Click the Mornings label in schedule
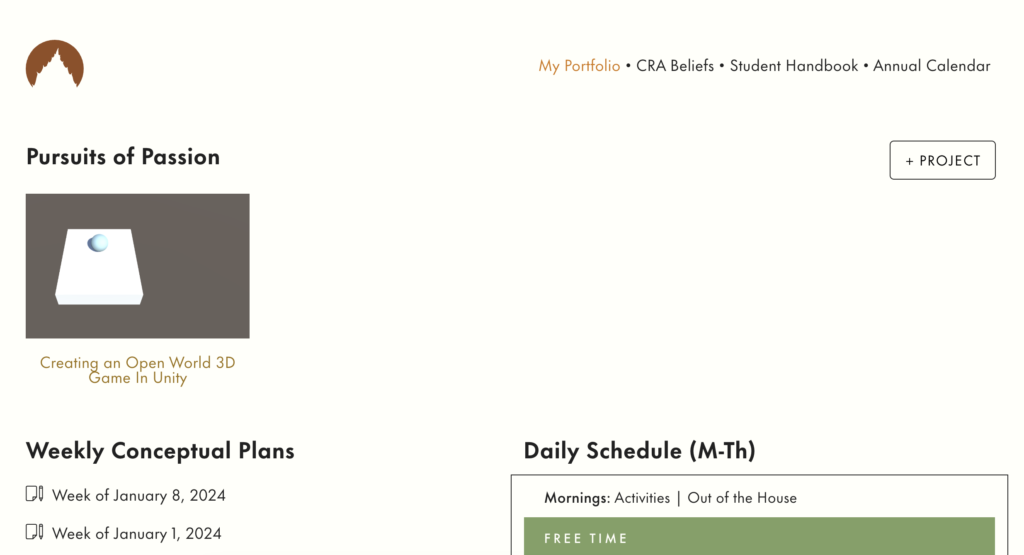The width and height of the screenshot is (1024, 555). point(577,498)
